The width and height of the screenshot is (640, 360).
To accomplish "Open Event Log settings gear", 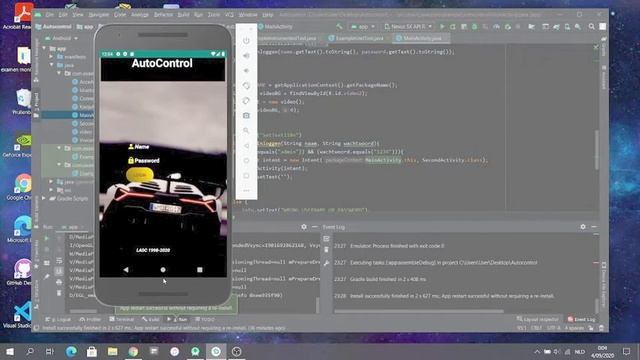I will pyautogui.click(x=583, y=227).
